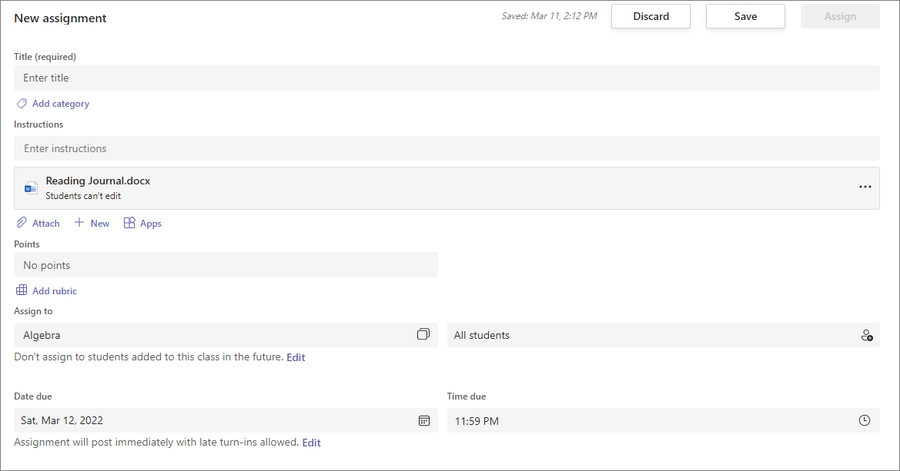This screenshot has height=471, width=900.
Task: Click the class picker icon in Algebra field
Action: [x=423, y=335]
